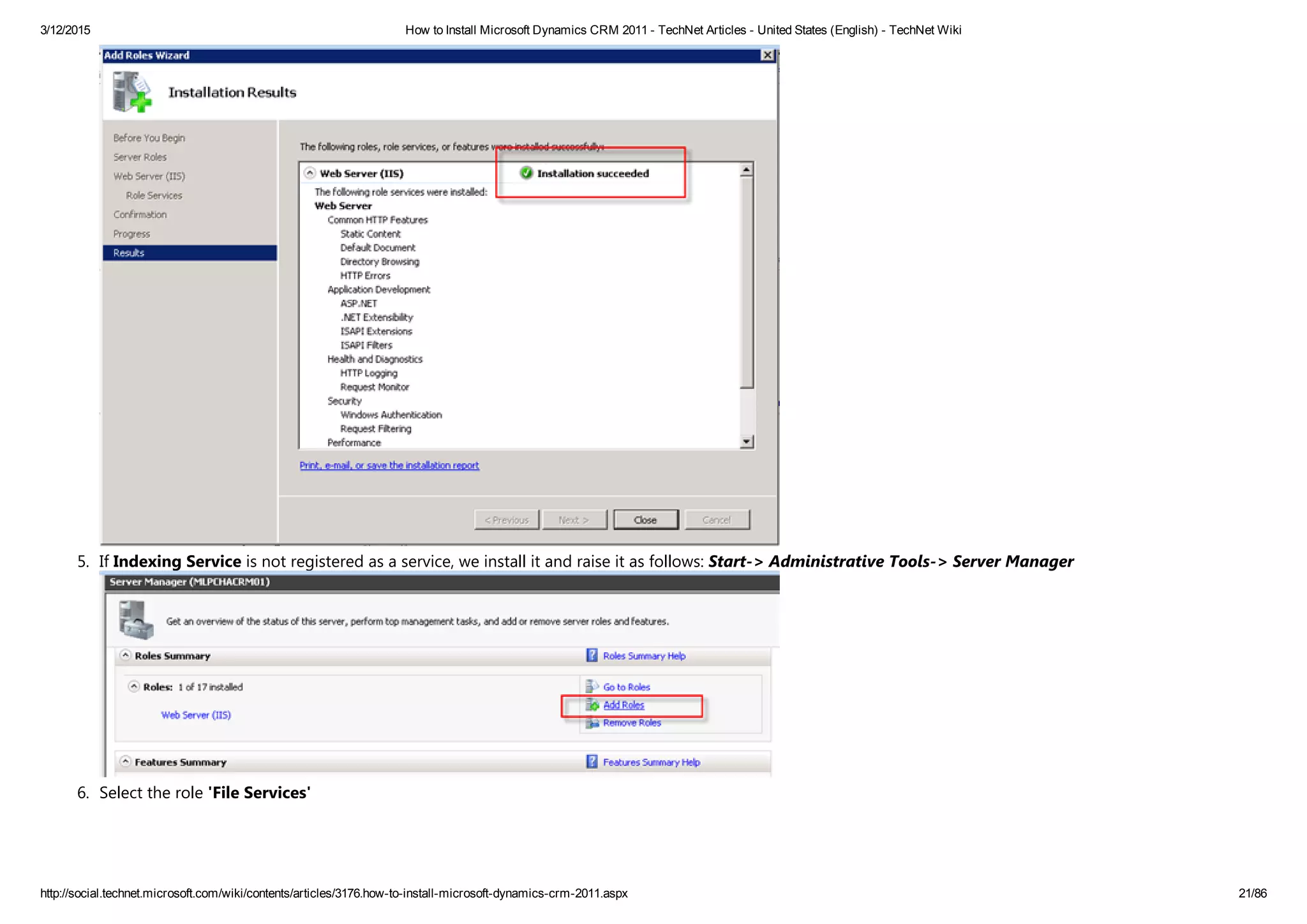This screenshot has width=1307, height=924.
Task: Click the Remove Roles icon
Action: (x=592, y=723)
